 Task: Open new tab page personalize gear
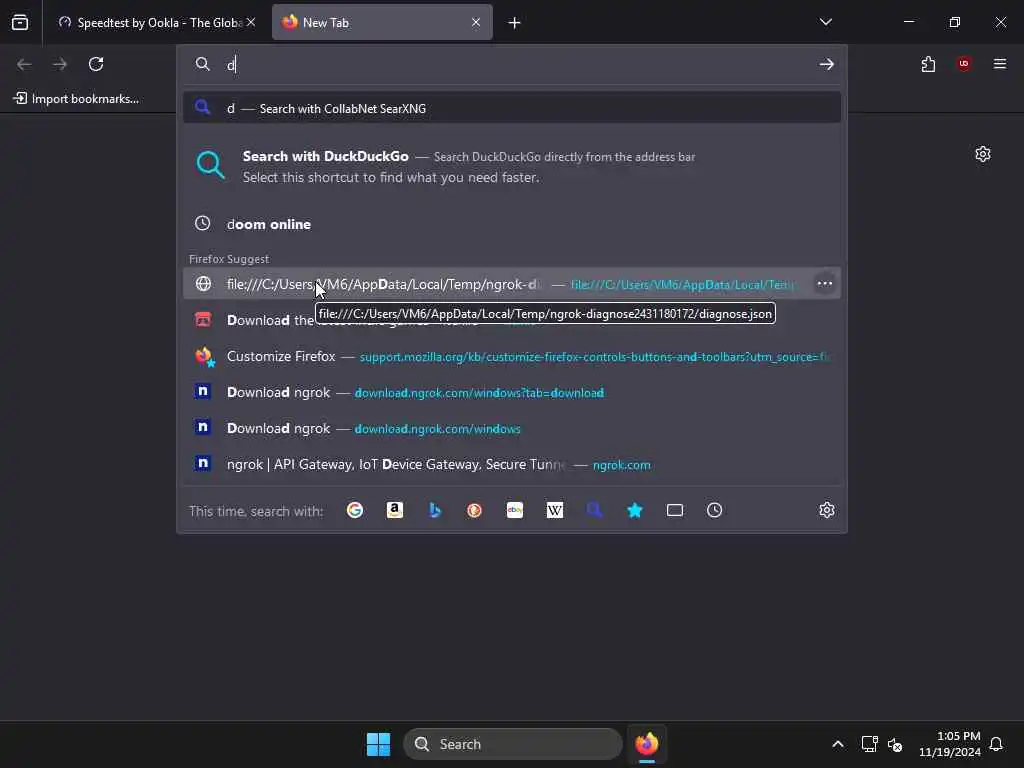pos(983,154)
